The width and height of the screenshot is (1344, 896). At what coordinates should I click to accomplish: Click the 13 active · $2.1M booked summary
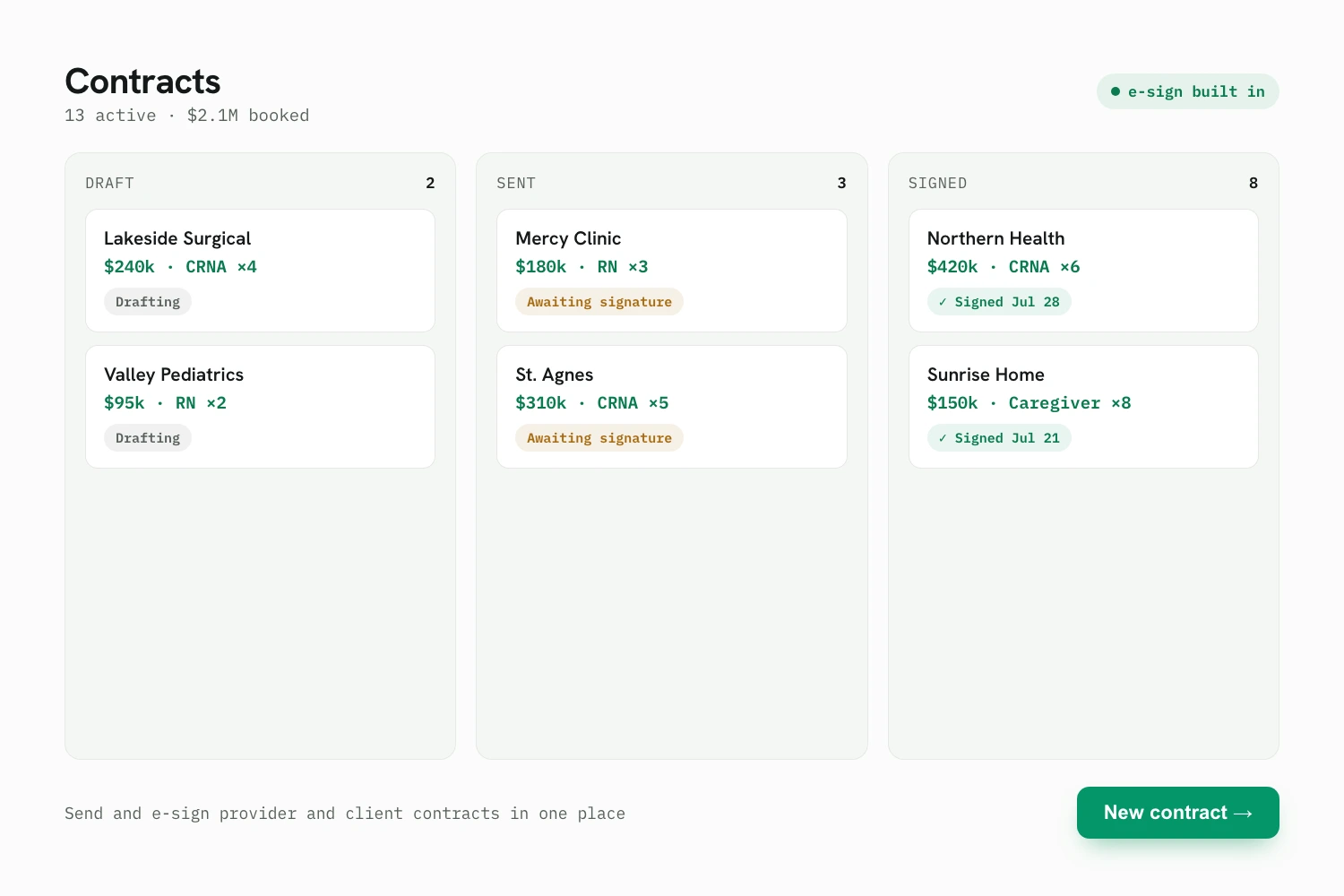click(x=186, y=116)
